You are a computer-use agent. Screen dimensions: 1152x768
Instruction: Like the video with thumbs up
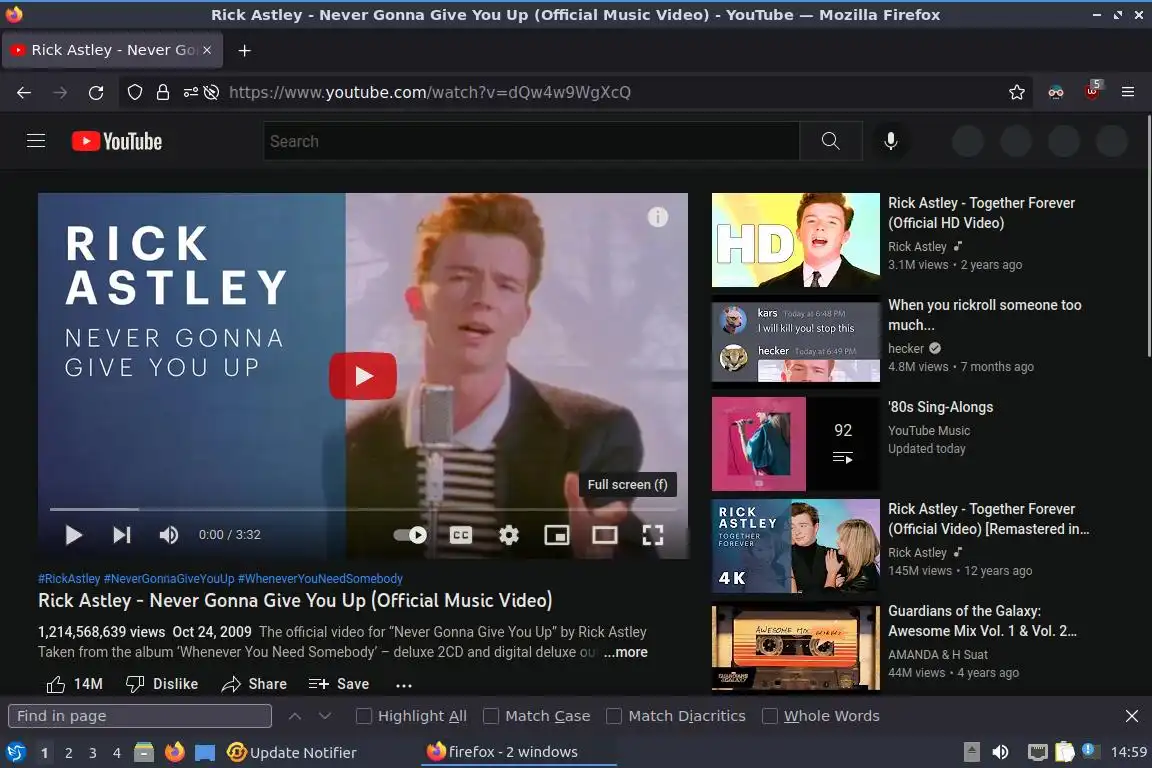pyautogui.click(x=74, y=684)
